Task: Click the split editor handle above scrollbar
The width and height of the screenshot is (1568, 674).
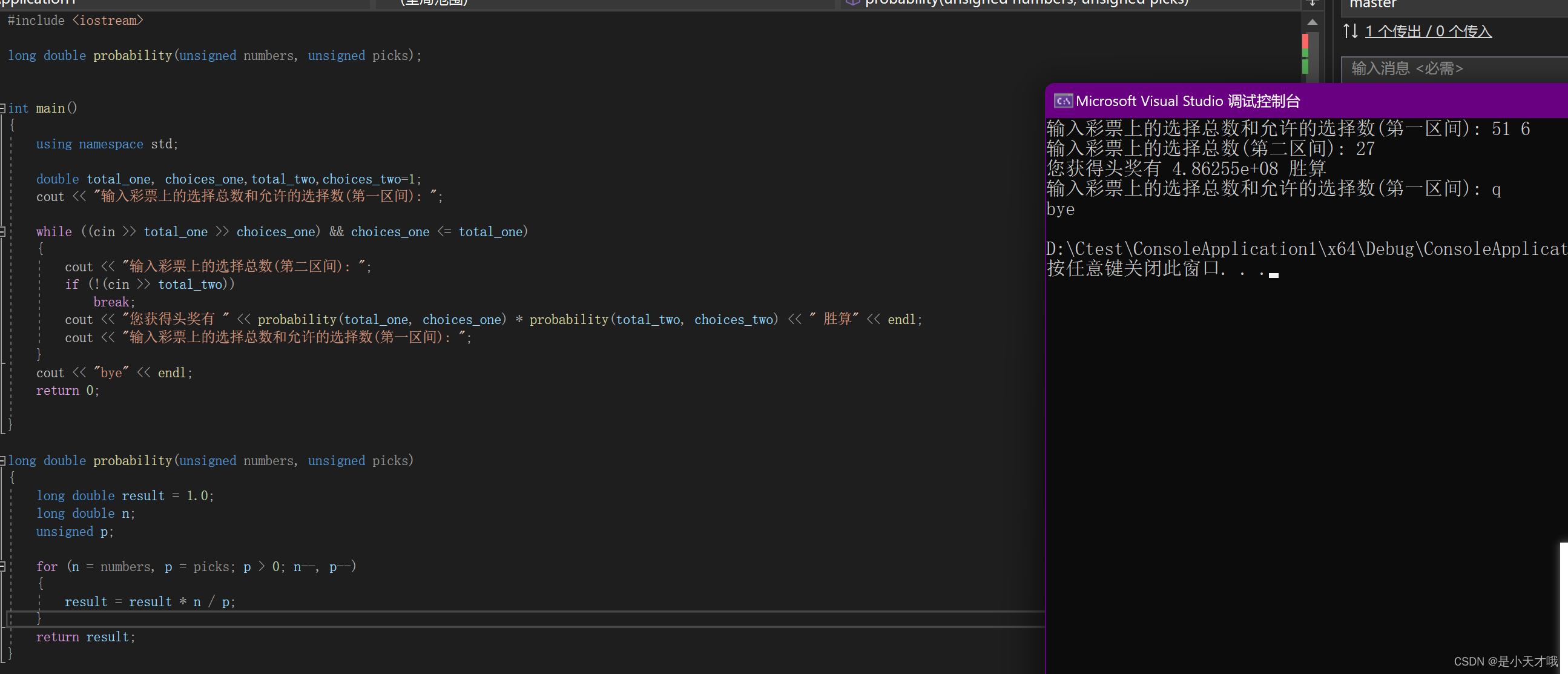Action: pos(1313,4)
